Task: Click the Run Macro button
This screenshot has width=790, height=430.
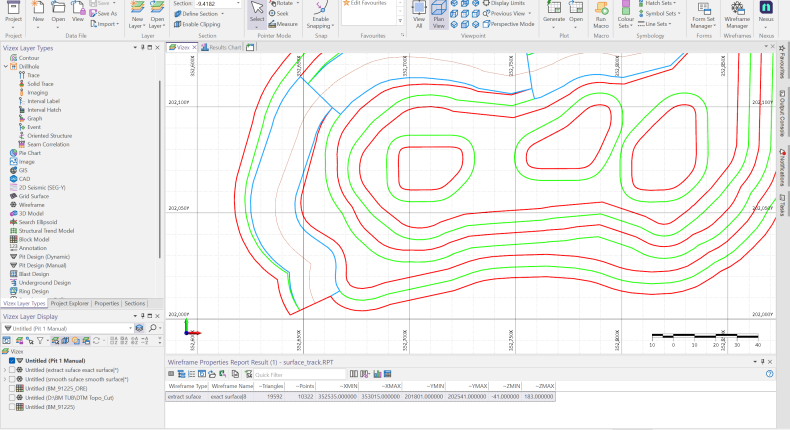Action: [x=601, y=15]
